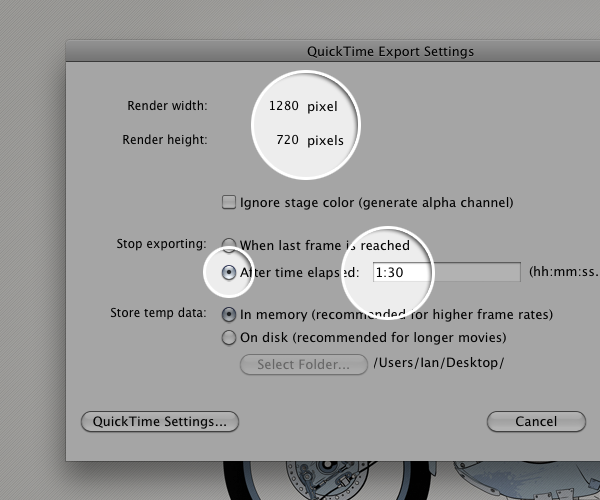Click the Render height label
The image size is (600, 500).
click(x=165, y=140)
